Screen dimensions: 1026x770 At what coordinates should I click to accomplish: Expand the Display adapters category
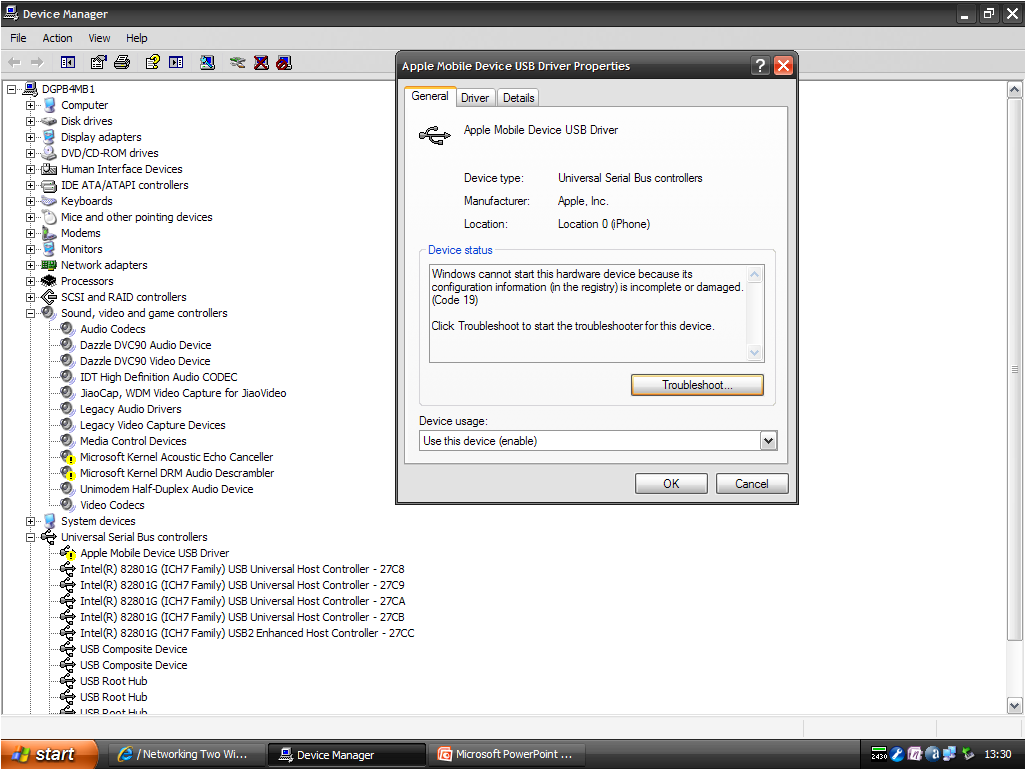pyautogui.click(x=30, y=137)
